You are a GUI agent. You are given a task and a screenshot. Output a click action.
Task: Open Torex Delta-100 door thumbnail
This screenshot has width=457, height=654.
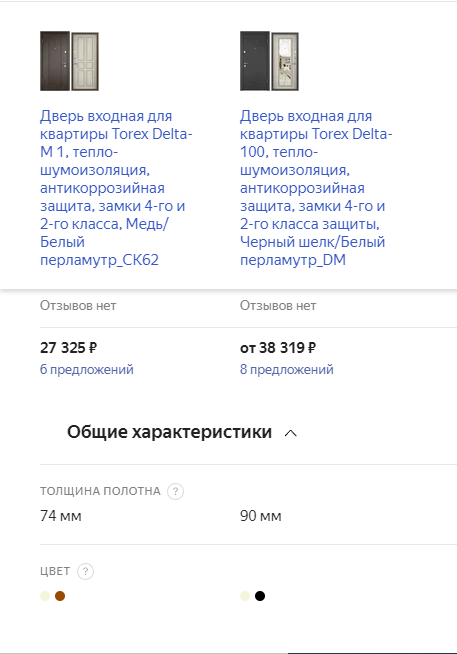(x=269, y=61)
